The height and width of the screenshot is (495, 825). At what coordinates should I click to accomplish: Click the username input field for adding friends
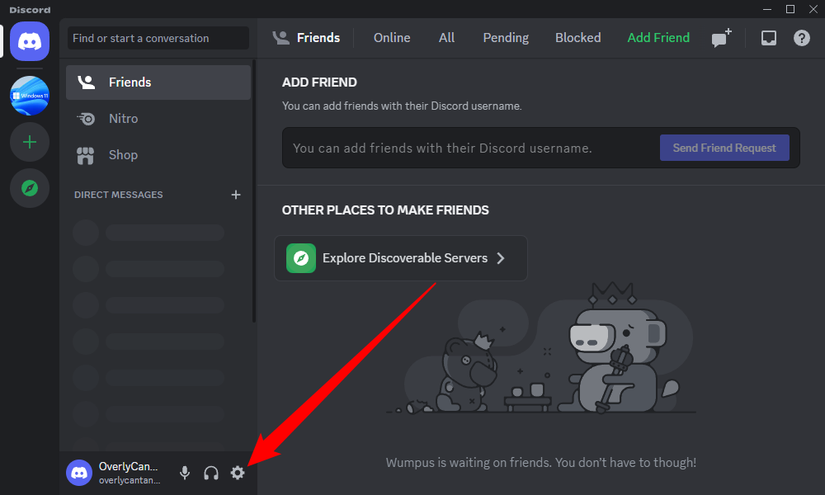click(471, 148)
